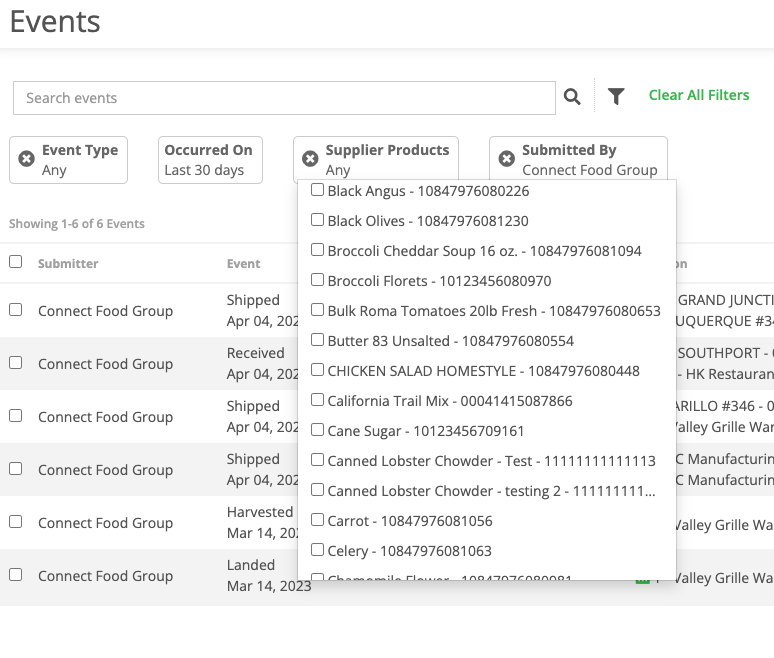Enable the Cane Sugar product option
774x658 pixels.
[317, 430]
